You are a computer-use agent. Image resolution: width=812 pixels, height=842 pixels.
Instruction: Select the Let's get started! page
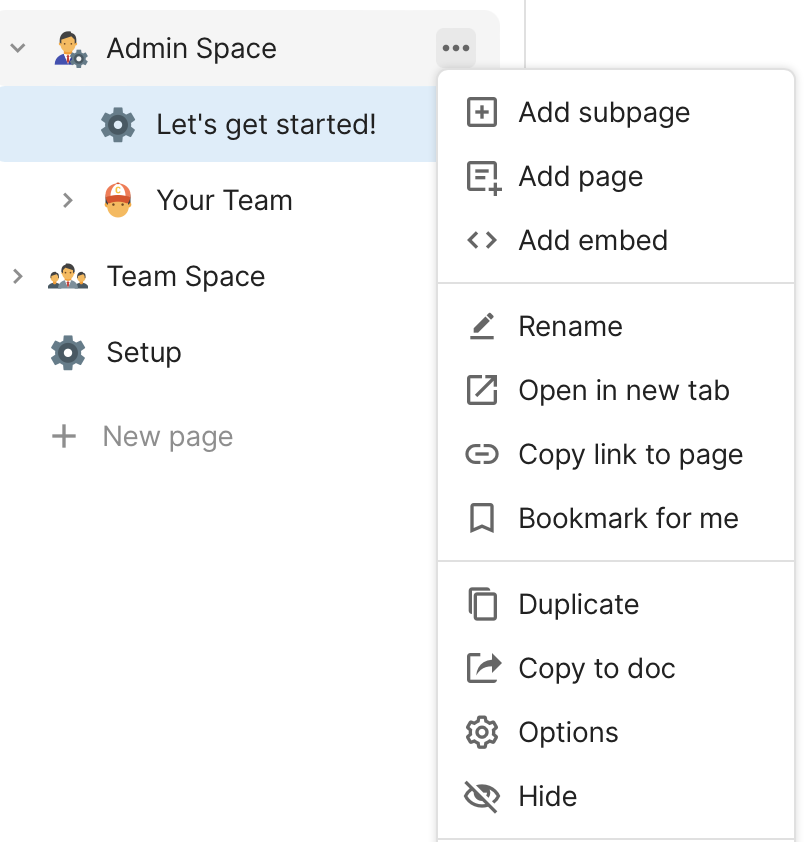coord(266,124)
